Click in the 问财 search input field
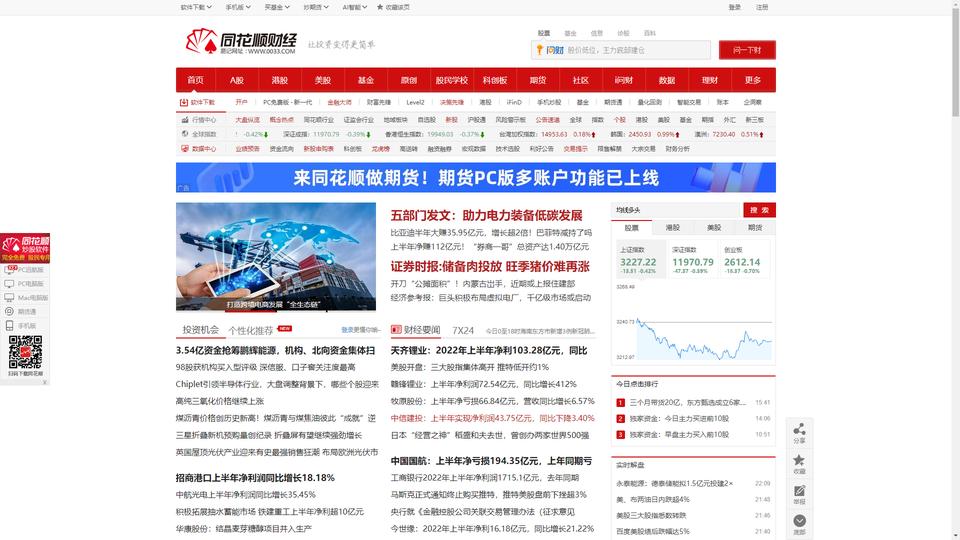 click(x=621, y=50)
